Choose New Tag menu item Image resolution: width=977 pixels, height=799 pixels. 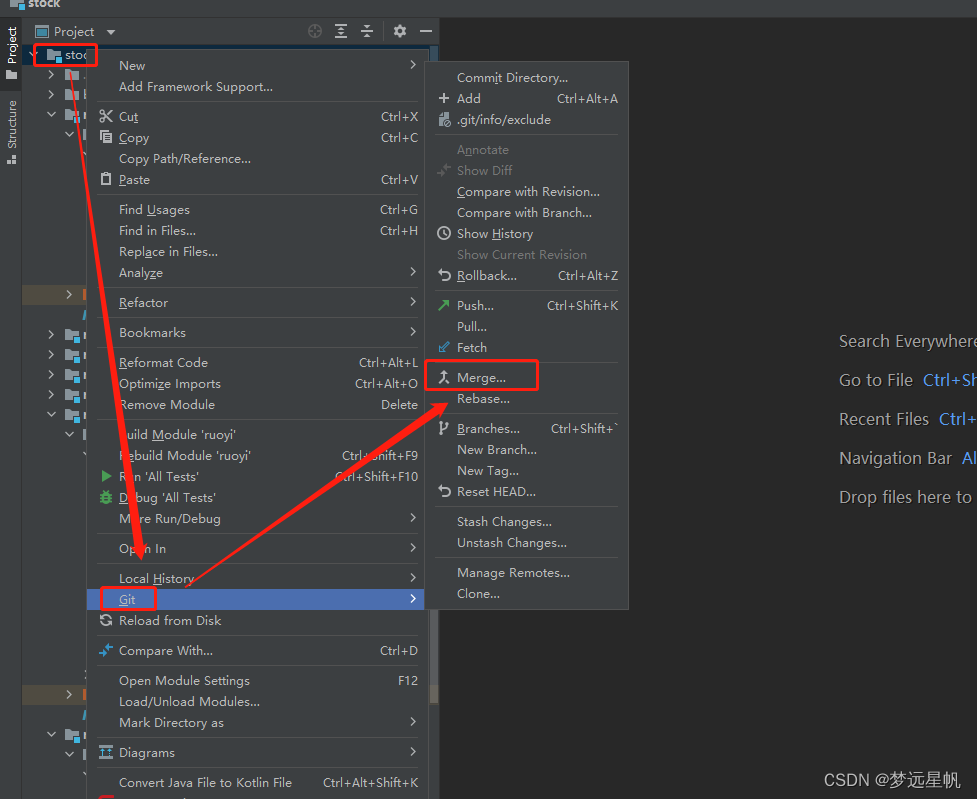pos(527,471)
